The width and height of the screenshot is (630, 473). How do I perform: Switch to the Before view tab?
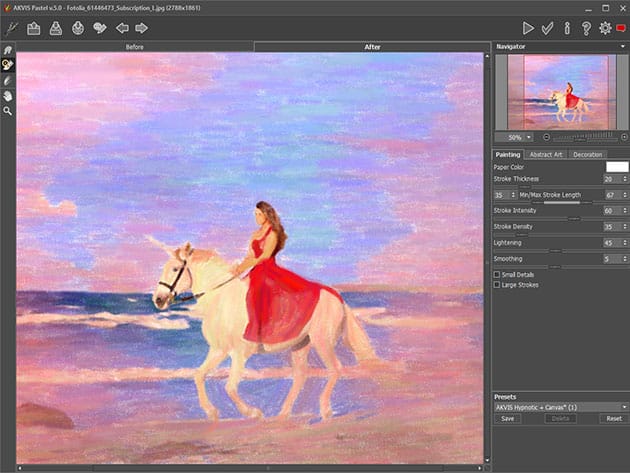point(136,47)
